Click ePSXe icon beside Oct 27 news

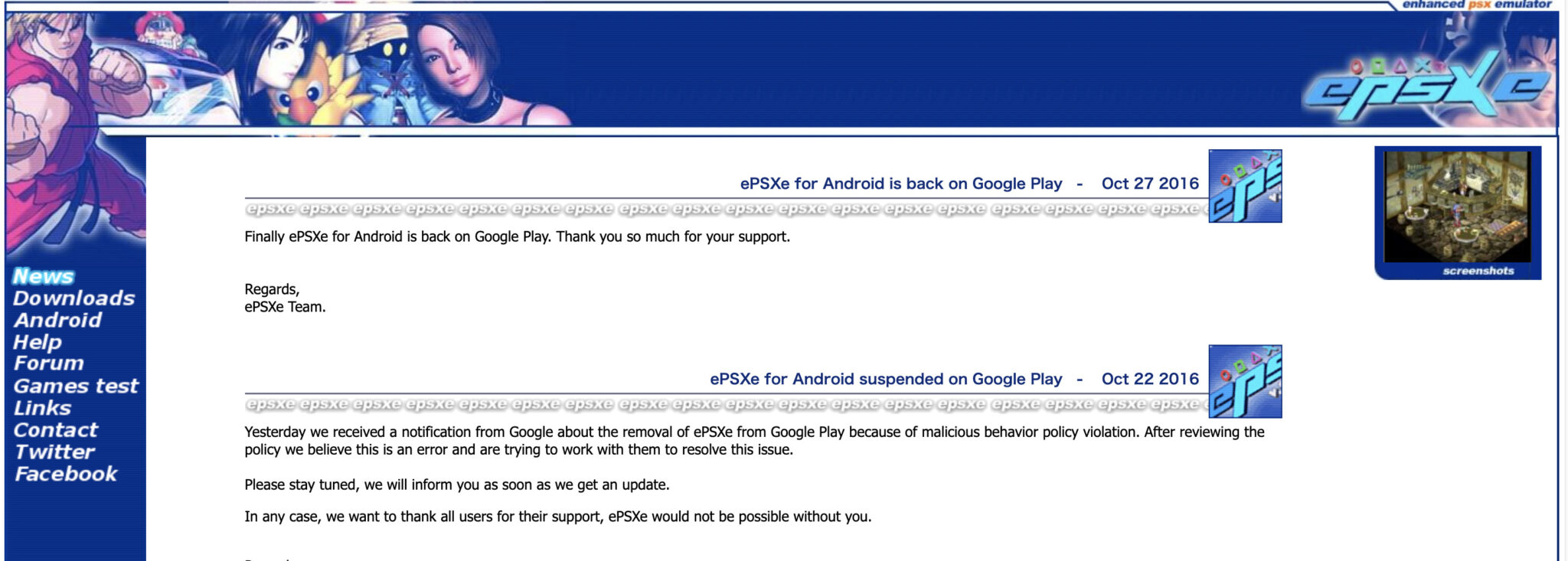[x=1245, y=186]
